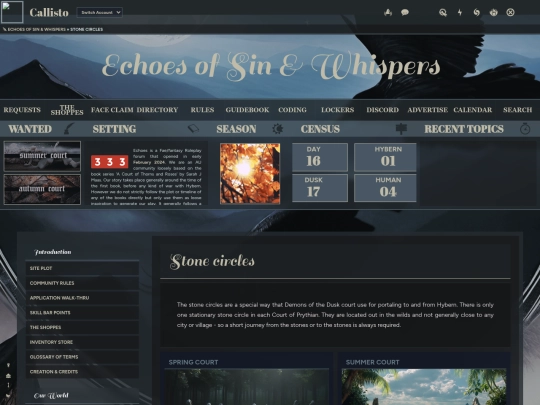The height and width of the screenshot is (405, 540).
Task: Open Application Walk-Thru in sidebar
Action: point(82,298)
